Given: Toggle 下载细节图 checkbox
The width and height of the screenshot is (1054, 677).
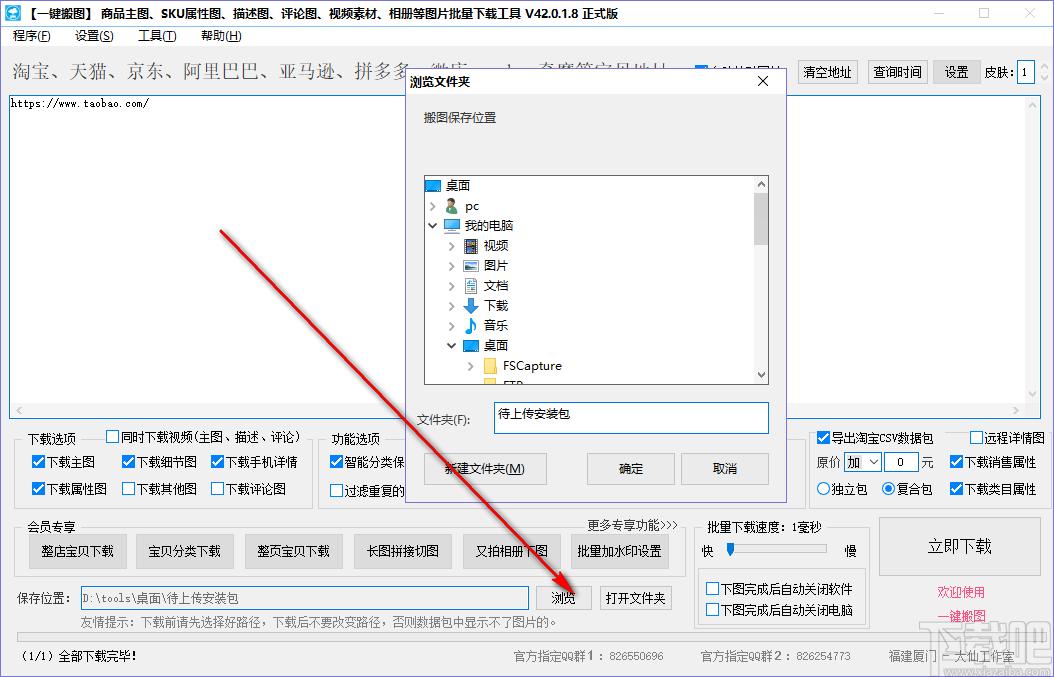Looking at the screenshot, I should 128,462.
